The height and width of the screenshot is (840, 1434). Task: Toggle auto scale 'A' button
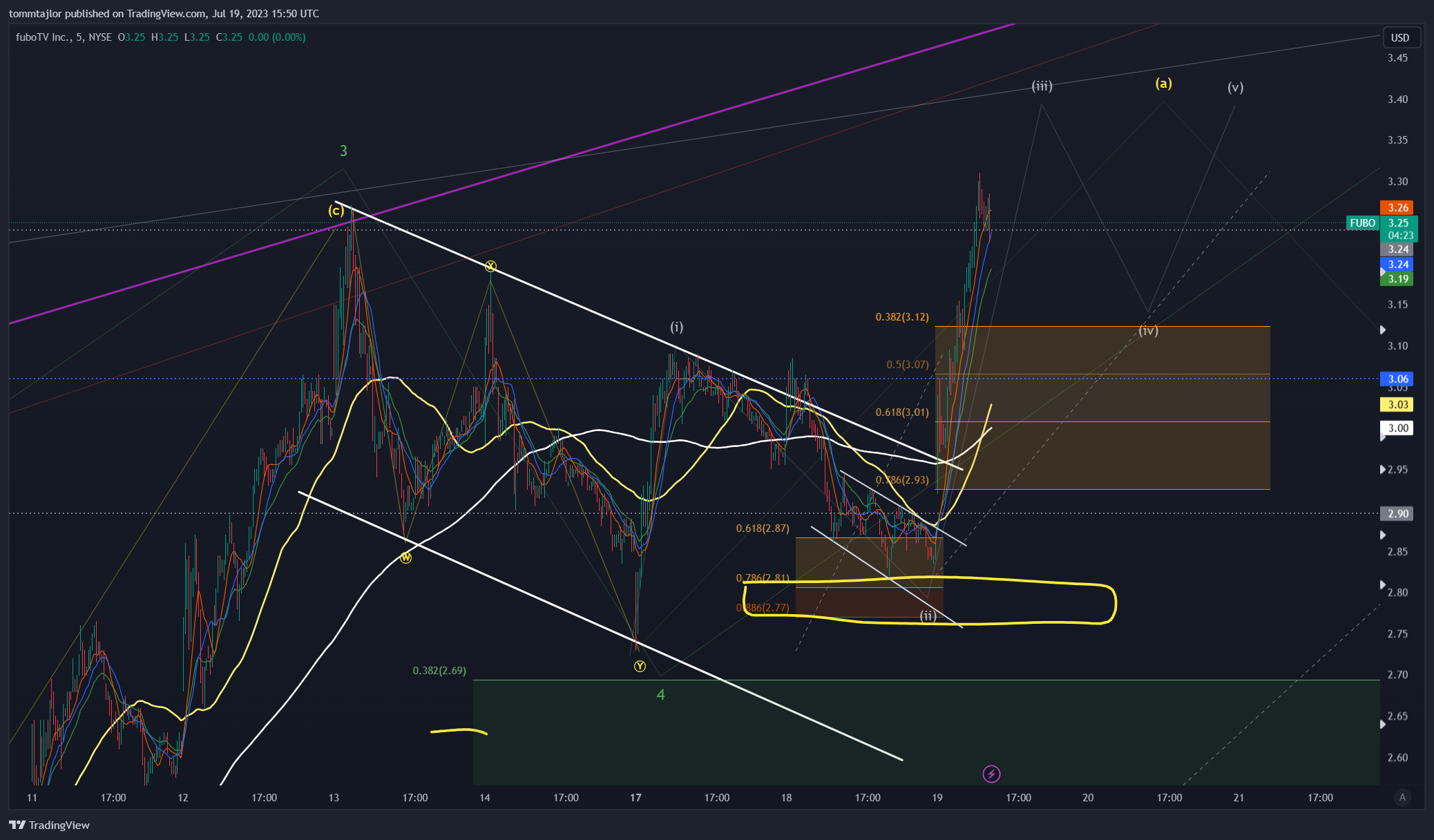(x=1402, y=797)
